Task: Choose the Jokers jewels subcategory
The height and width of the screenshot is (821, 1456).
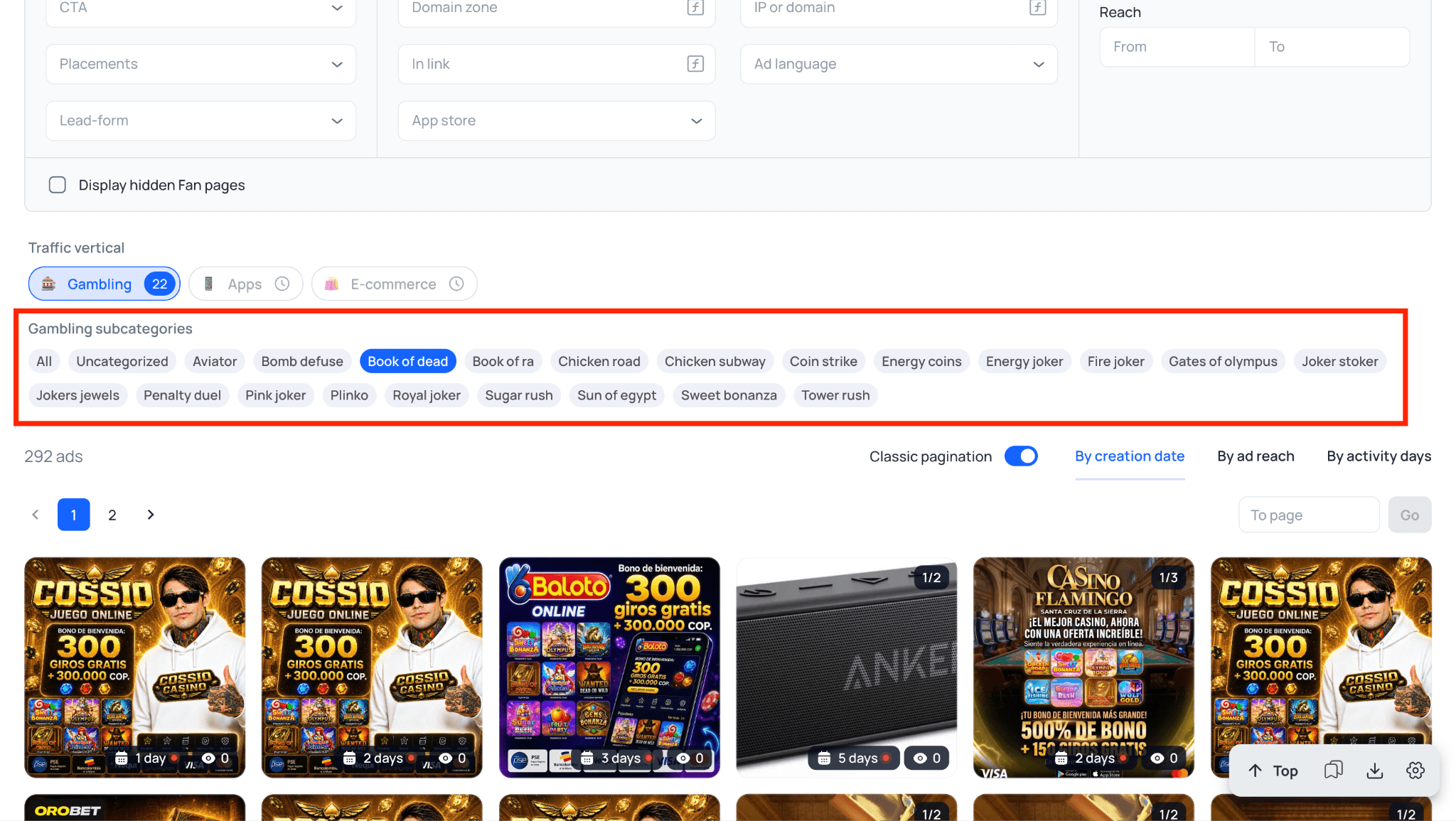Action: (78, 395)
